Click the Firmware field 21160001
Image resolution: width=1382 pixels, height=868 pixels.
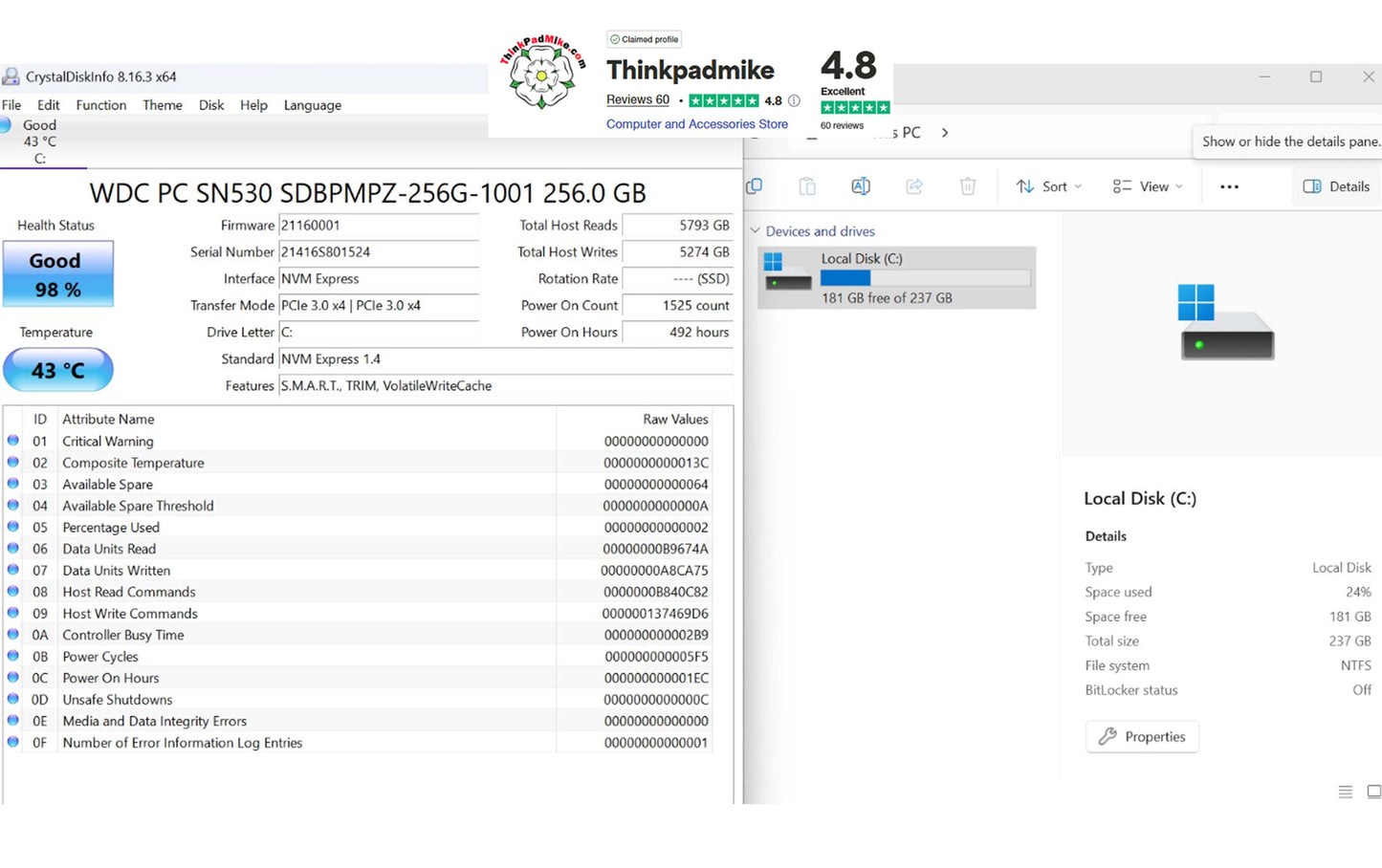(x=379, y=226)
